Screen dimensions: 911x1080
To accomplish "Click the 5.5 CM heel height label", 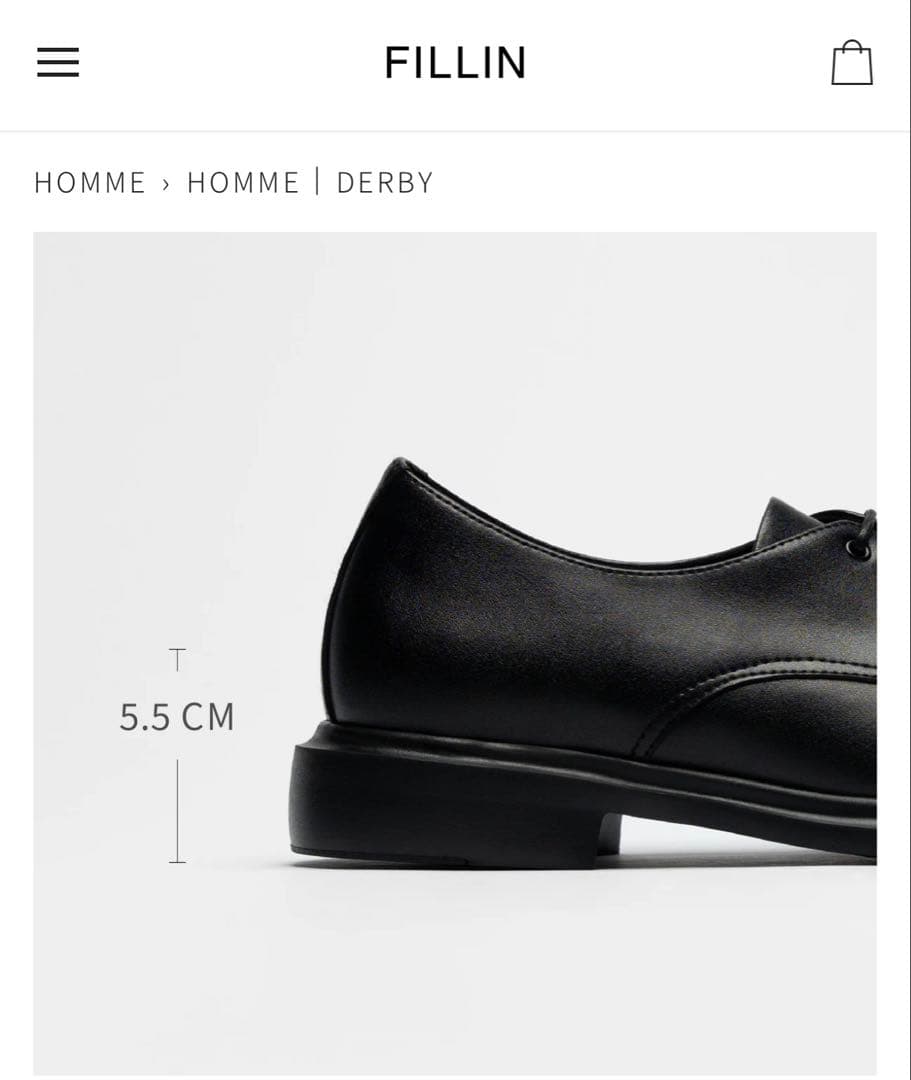I will (177, 716).
